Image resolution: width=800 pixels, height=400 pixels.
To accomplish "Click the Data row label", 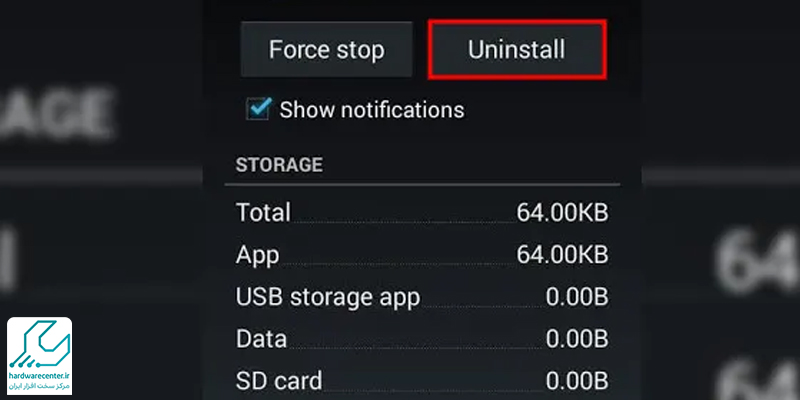I will point(261,338).
